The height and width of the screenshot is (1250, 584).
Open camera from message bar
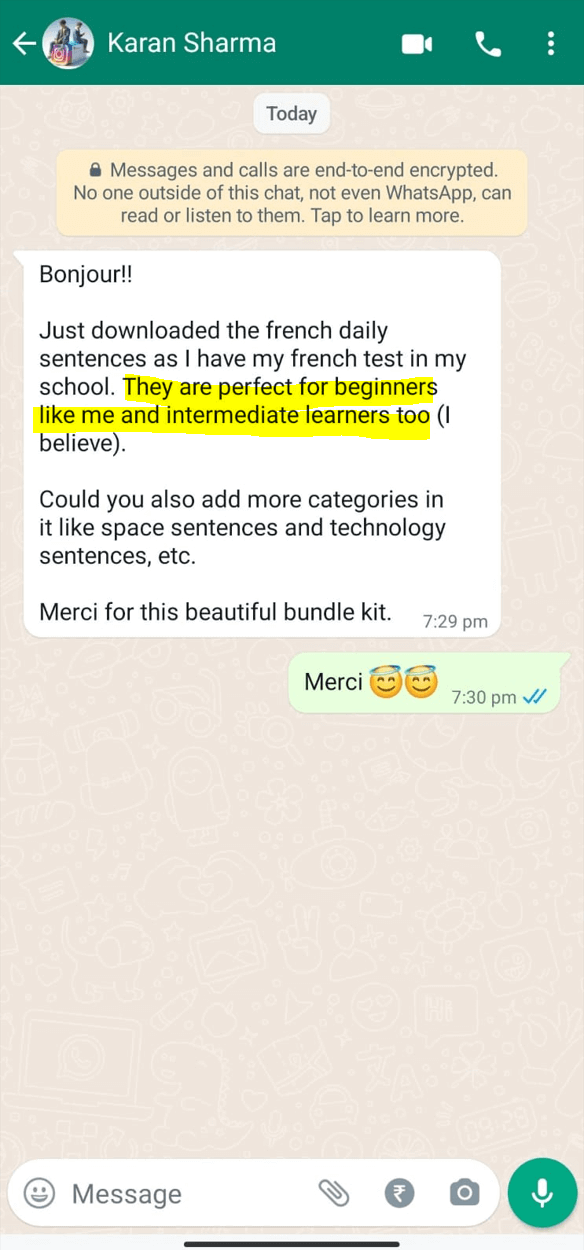coord(464,1193)
